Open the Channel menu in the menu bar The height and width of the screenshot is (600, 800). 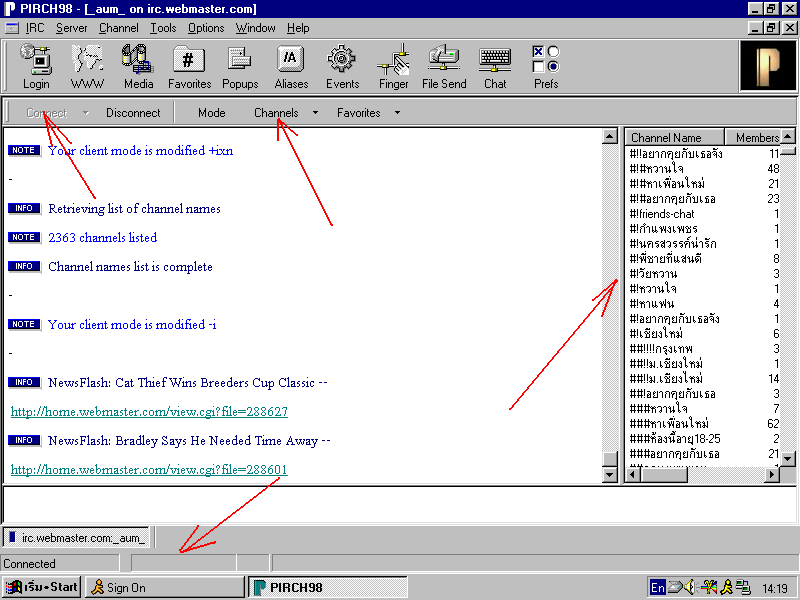[x=118, y=28]
